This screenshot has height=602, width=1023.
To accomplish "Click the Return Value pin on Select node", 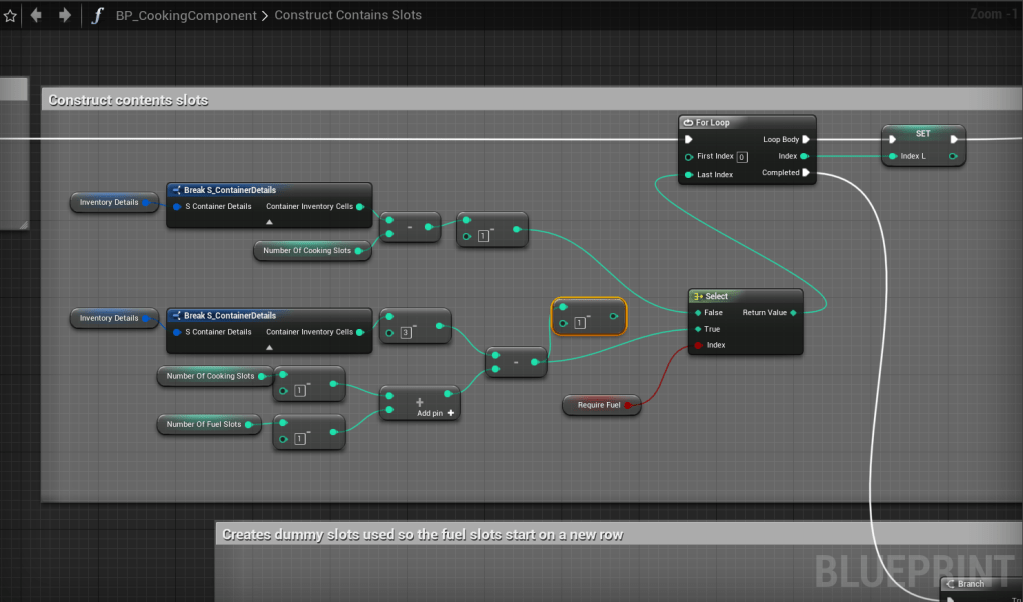I will coord(793,313).
